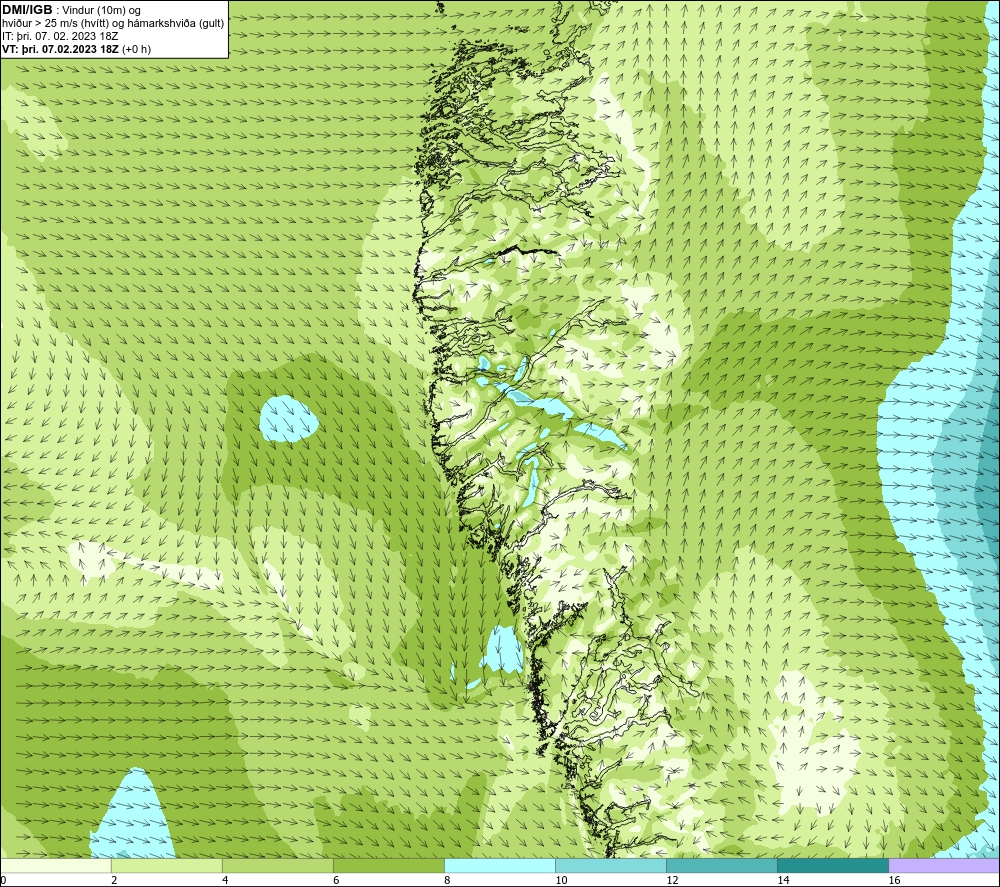1000x887 pixels.
Task: Click the purple legend swatch above 16 m/s
Action: (943, 865)
